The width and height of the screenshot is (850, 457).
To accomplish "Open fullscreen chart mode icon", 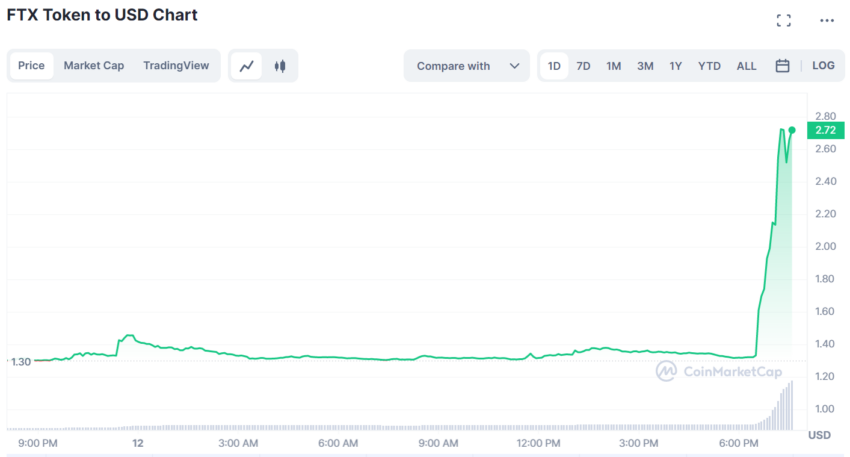I will (783, 21).
